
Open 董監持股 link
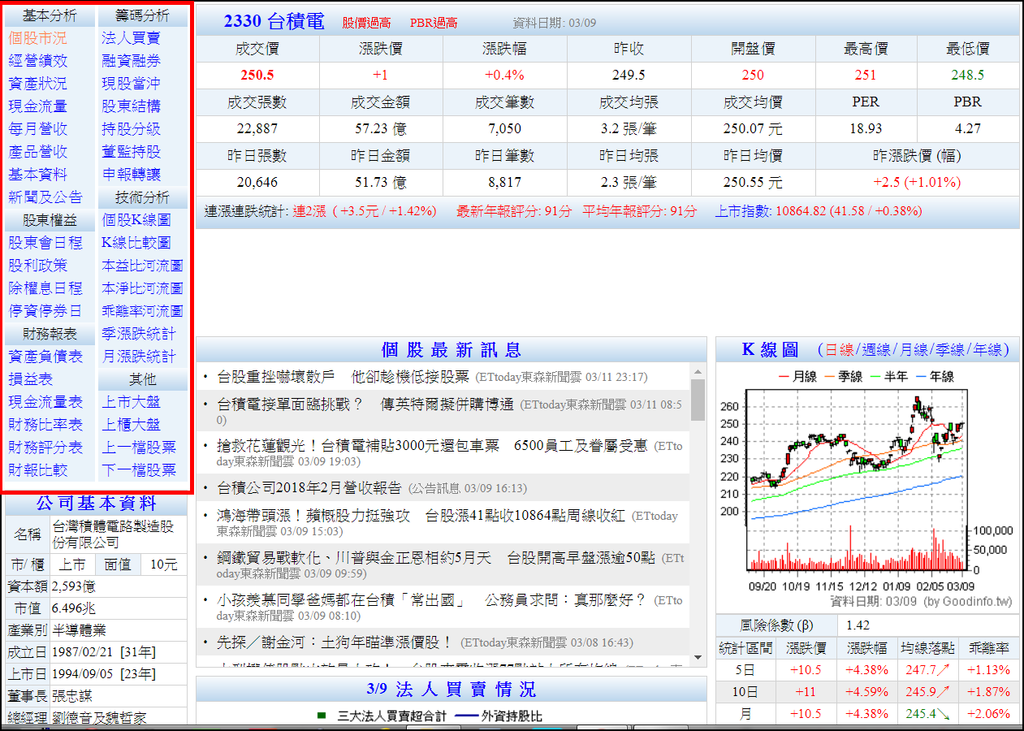point(131,152)
